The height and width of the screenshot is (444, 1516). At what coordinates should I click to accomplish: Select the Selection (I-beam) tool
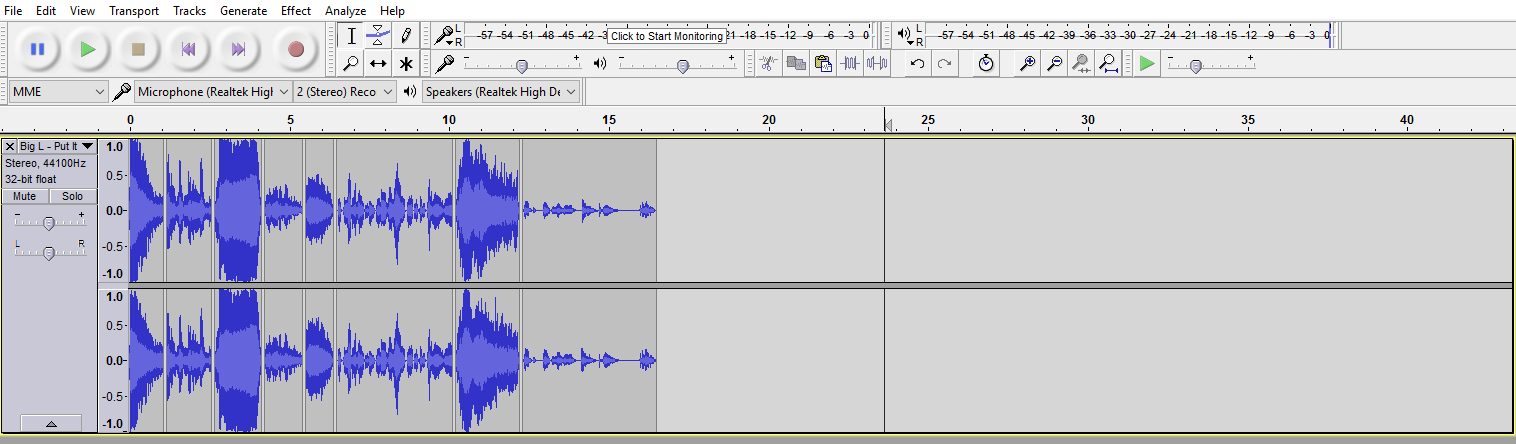tap(351, 36)
